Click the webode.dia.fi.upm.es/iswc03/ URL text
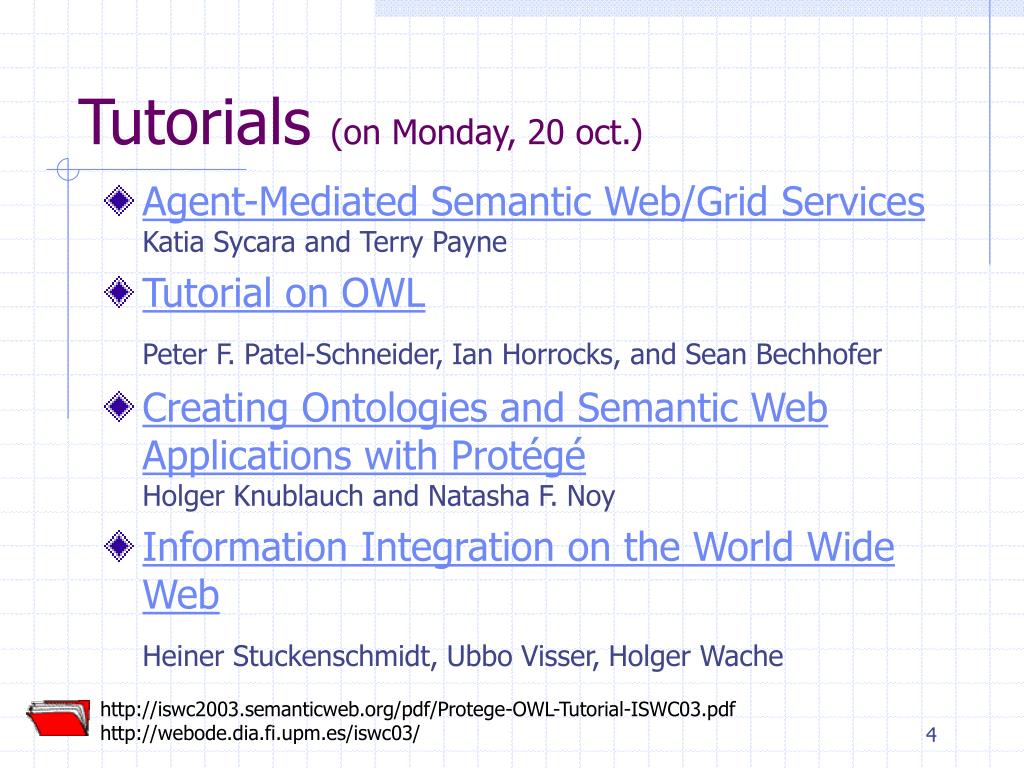This screenshot has width=1024, height=768. (260, 733)
